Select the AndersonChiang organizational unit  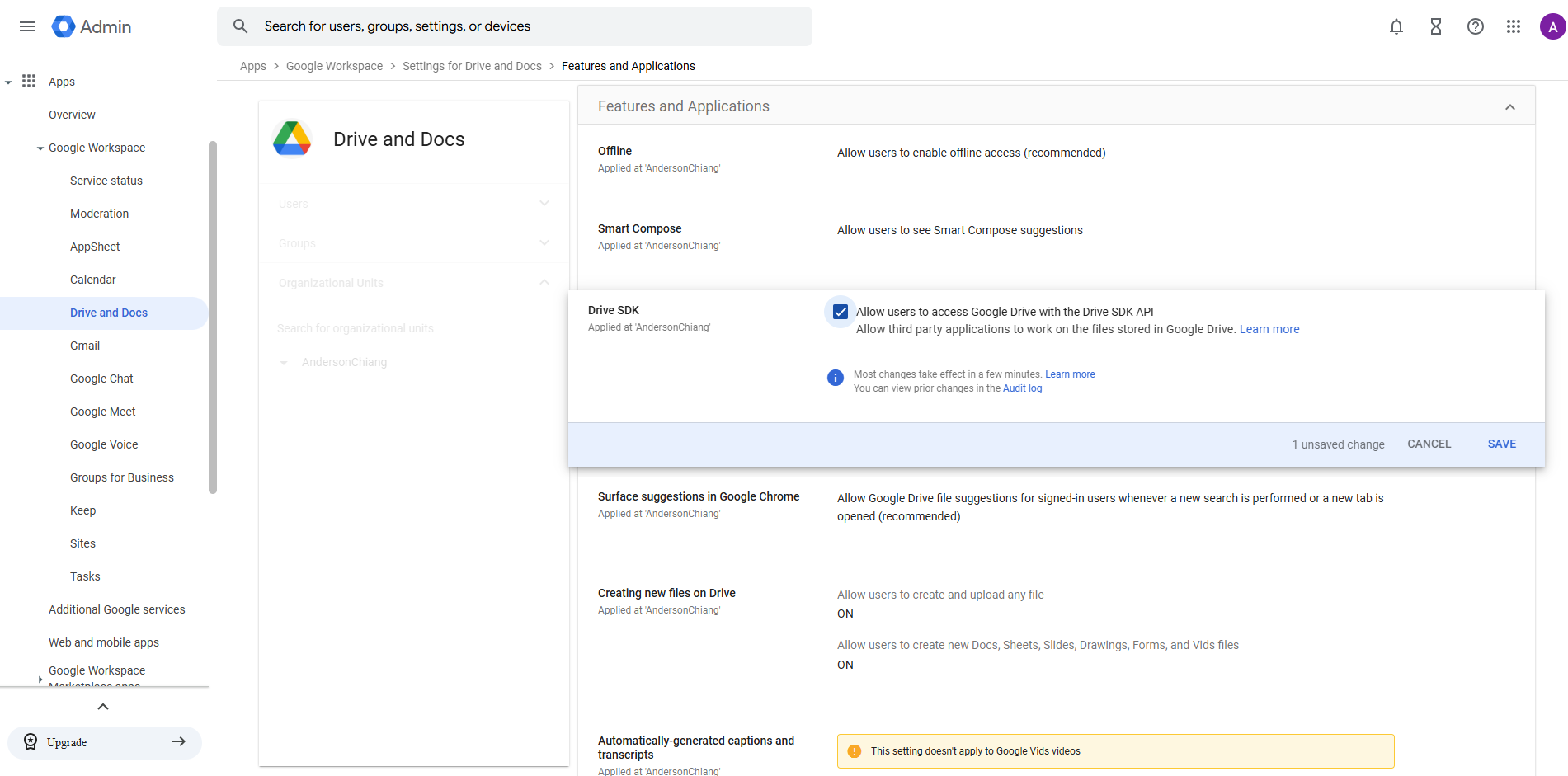(x=344, y=362)
